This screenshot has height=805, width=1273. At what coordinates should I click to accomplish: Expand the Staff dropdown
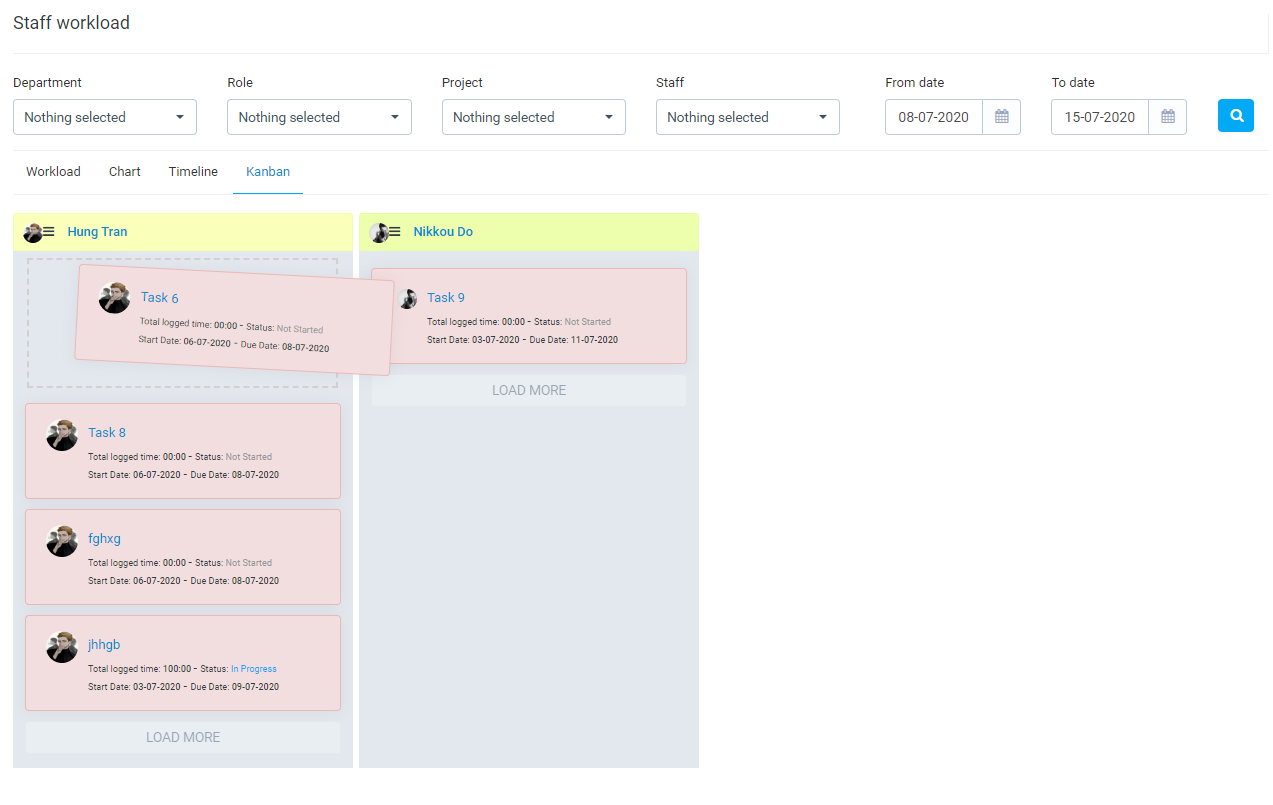pos(747,117)
